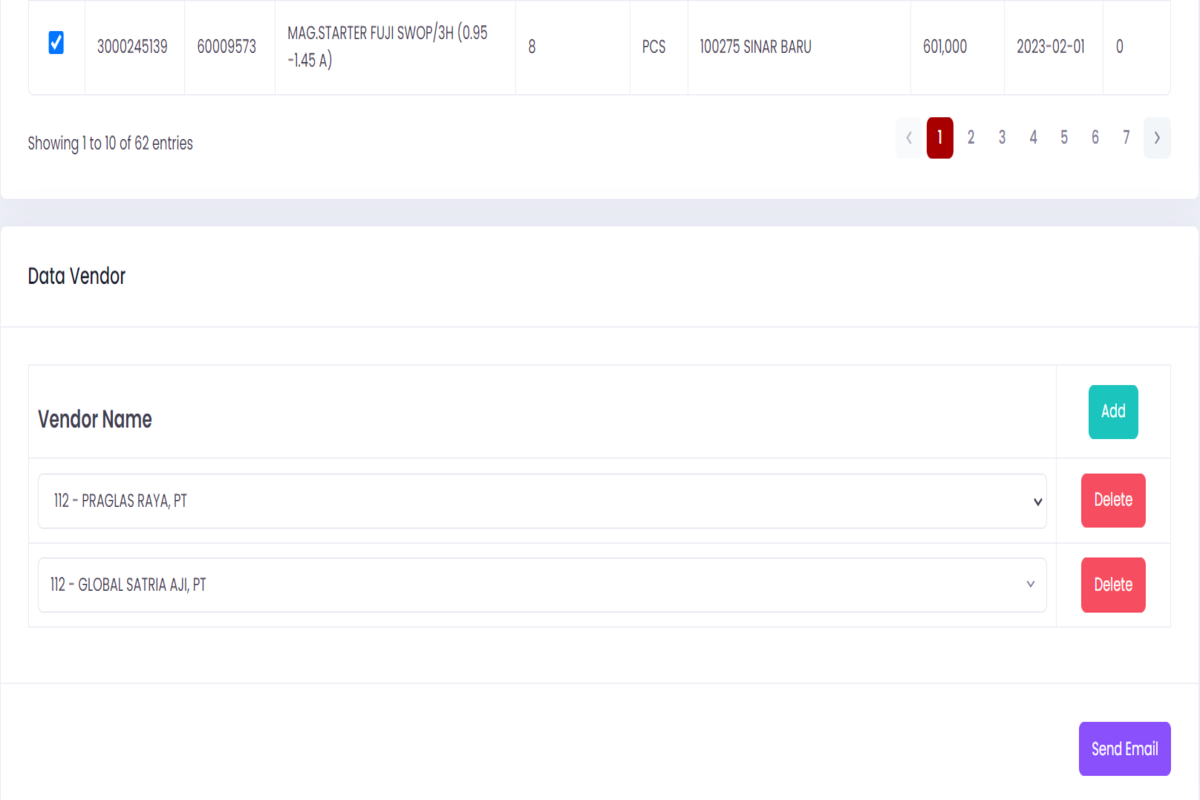
Task: Delete the PRAGLAS RAYA vendor row
Action: click(1113, 500)
